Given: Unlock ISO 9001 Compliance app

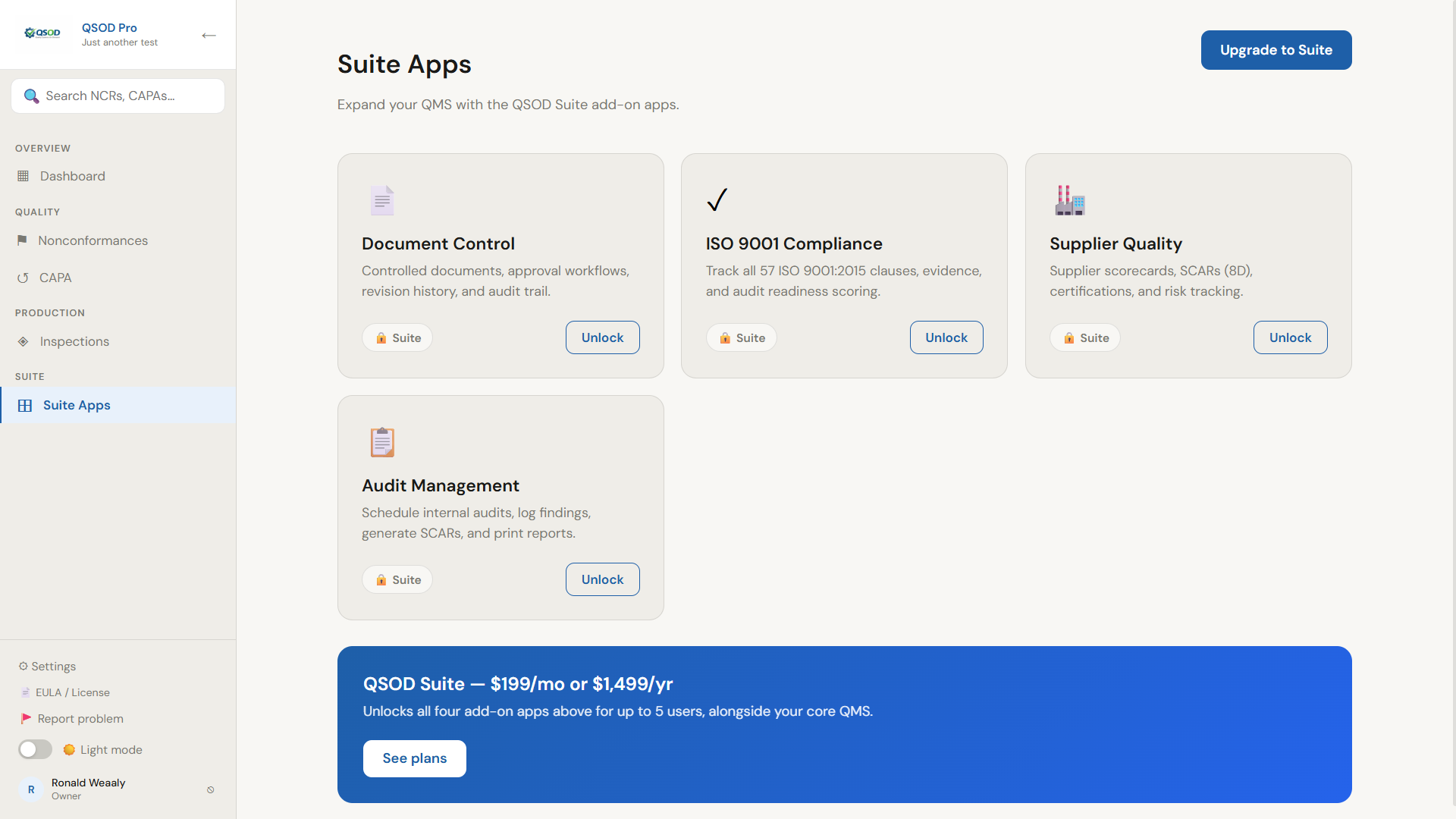Looking at the screenshot, I should click(x=946, y=337).
